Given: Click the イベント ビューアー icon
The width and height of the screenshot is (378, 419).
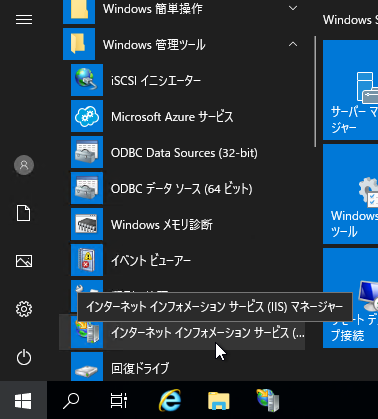Looking at the screenshot, I should tap(87, 260).
